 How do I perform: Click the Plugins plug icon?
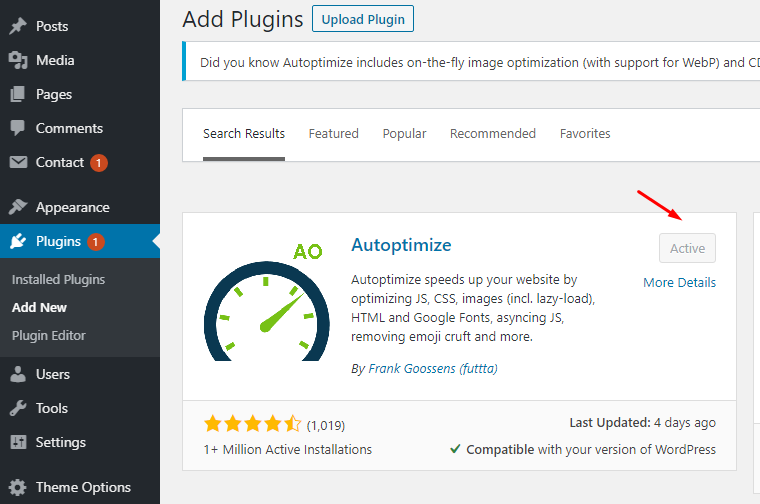coord(18,241)
